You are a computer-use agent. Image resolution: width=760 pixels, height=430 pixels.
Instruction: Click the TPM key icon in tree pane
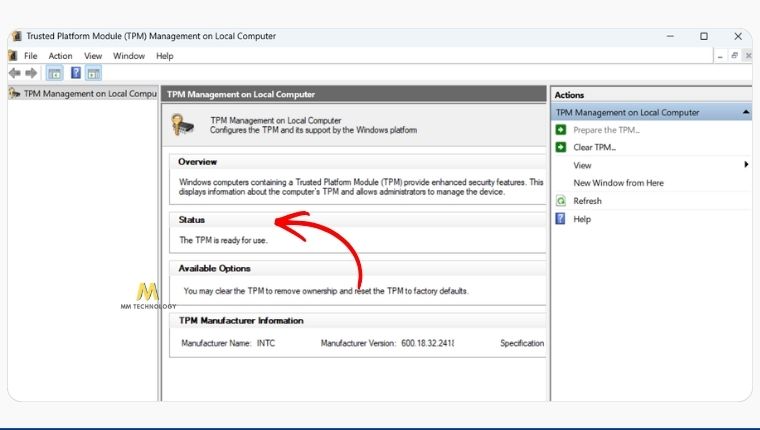(15, 93)
